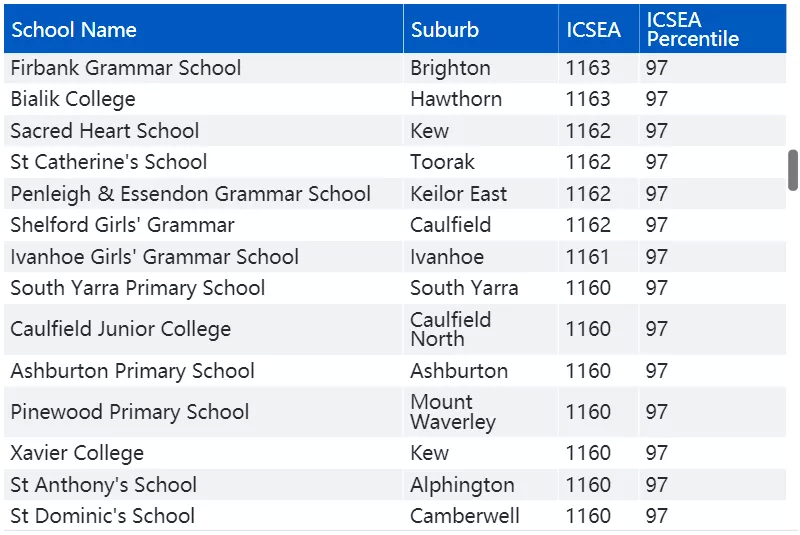The image size is (800, 535).
Task: Select St Anthony's School row
Action: point(395,485)
